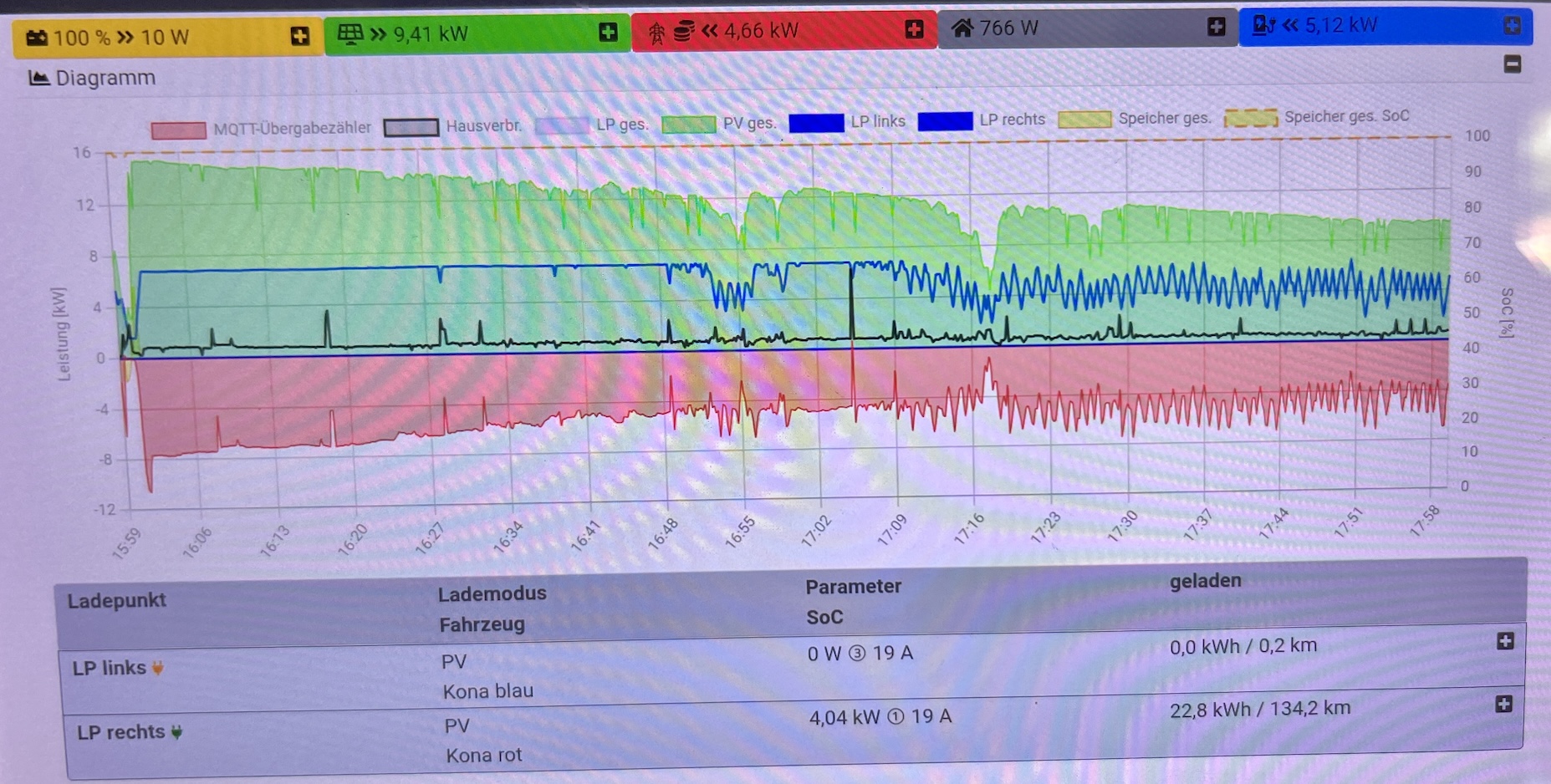Click the 22,8 kWh / 134,2 km cell
The height and width of the screenshot is (784, 1551).
click(x=1260, y=710)
